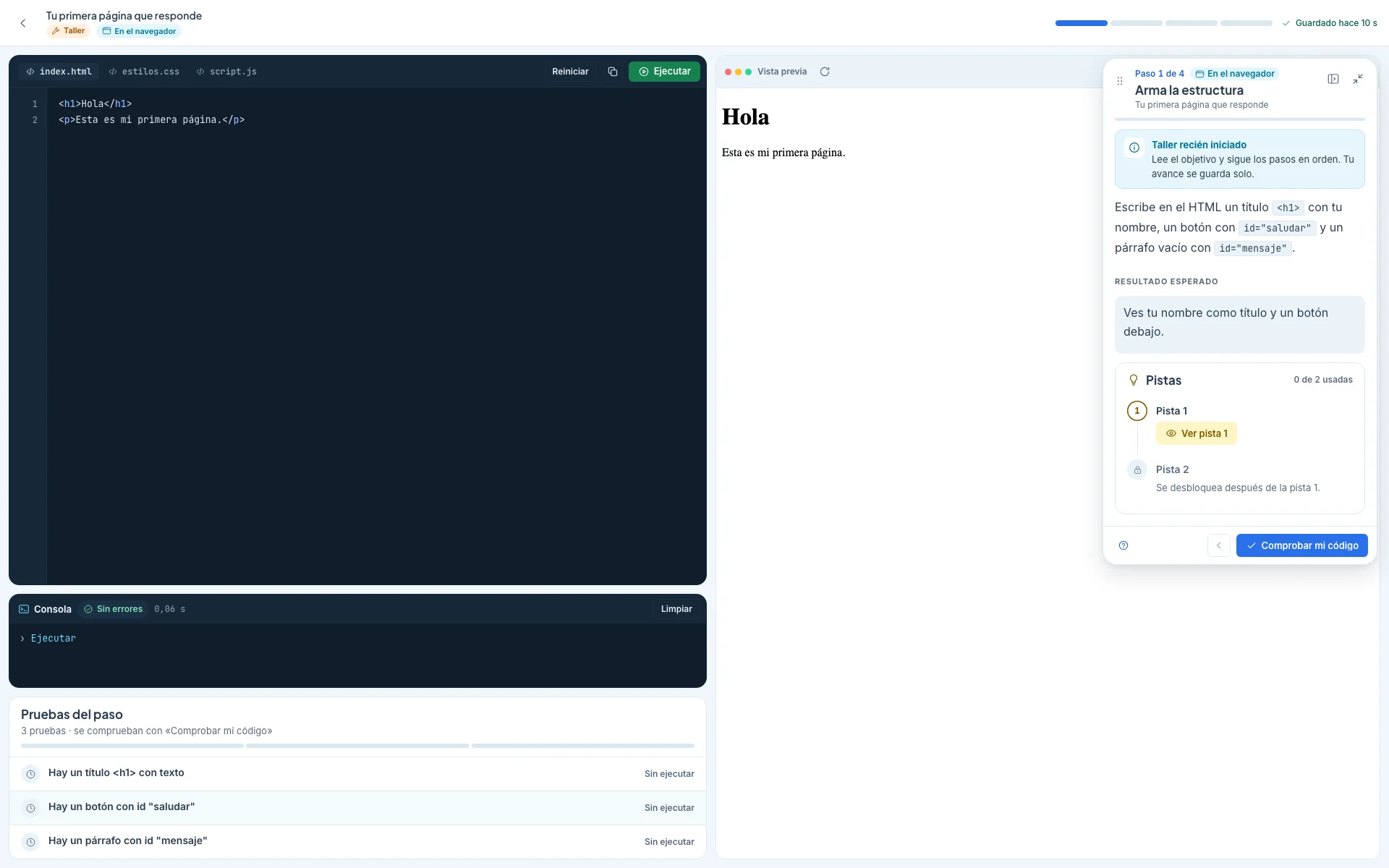Screen dimensions: 1389x868
Task: Click the lightbulb icon beside Pistas
Action: coord(1134,380)
